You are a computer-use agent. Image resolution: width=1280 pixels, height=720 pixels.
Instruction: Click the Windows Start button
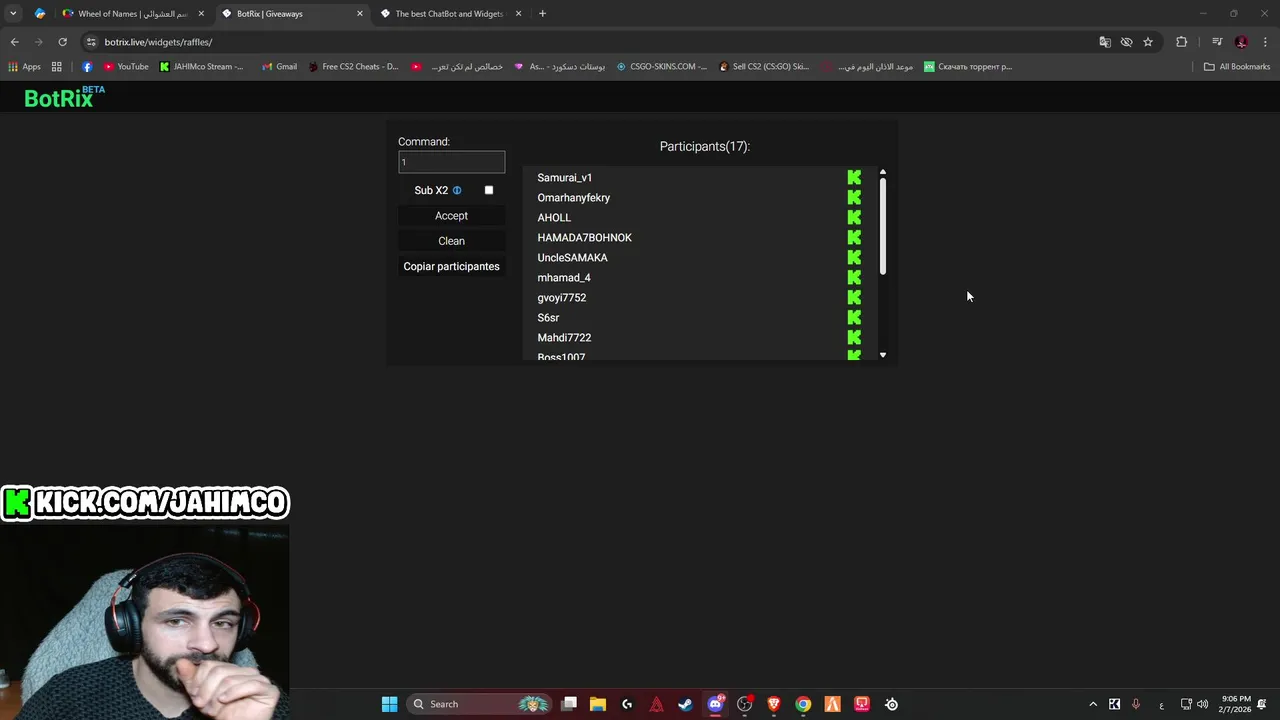click(x=389, y=704)
